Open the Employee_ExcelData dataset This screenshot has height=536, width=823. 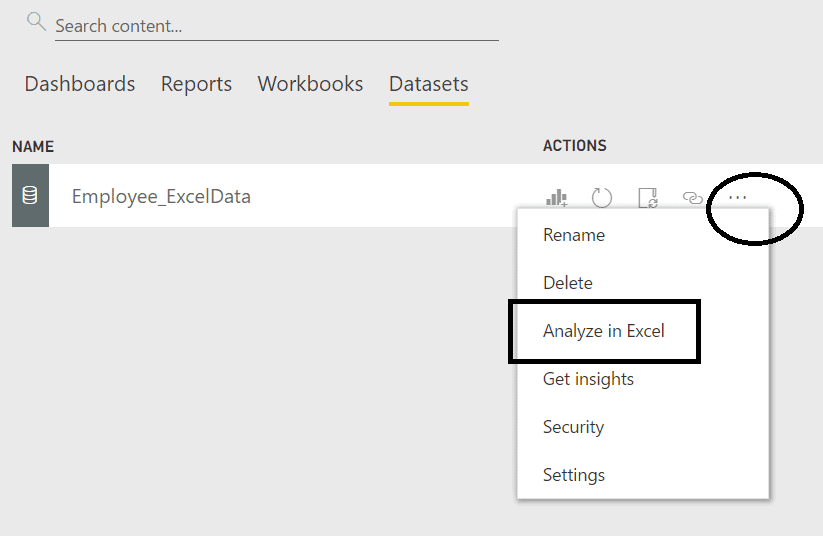click(161, 196)
